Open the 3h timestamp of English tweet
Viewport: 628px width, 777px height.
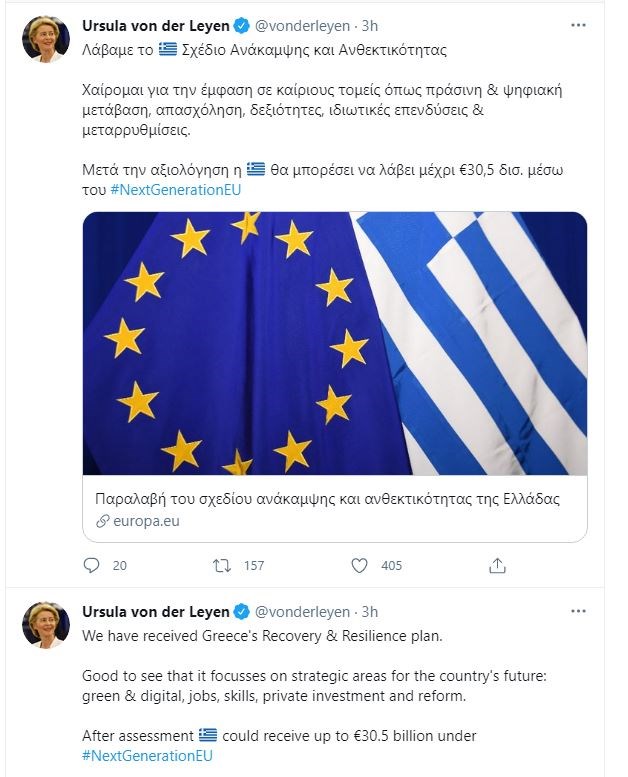370,612
